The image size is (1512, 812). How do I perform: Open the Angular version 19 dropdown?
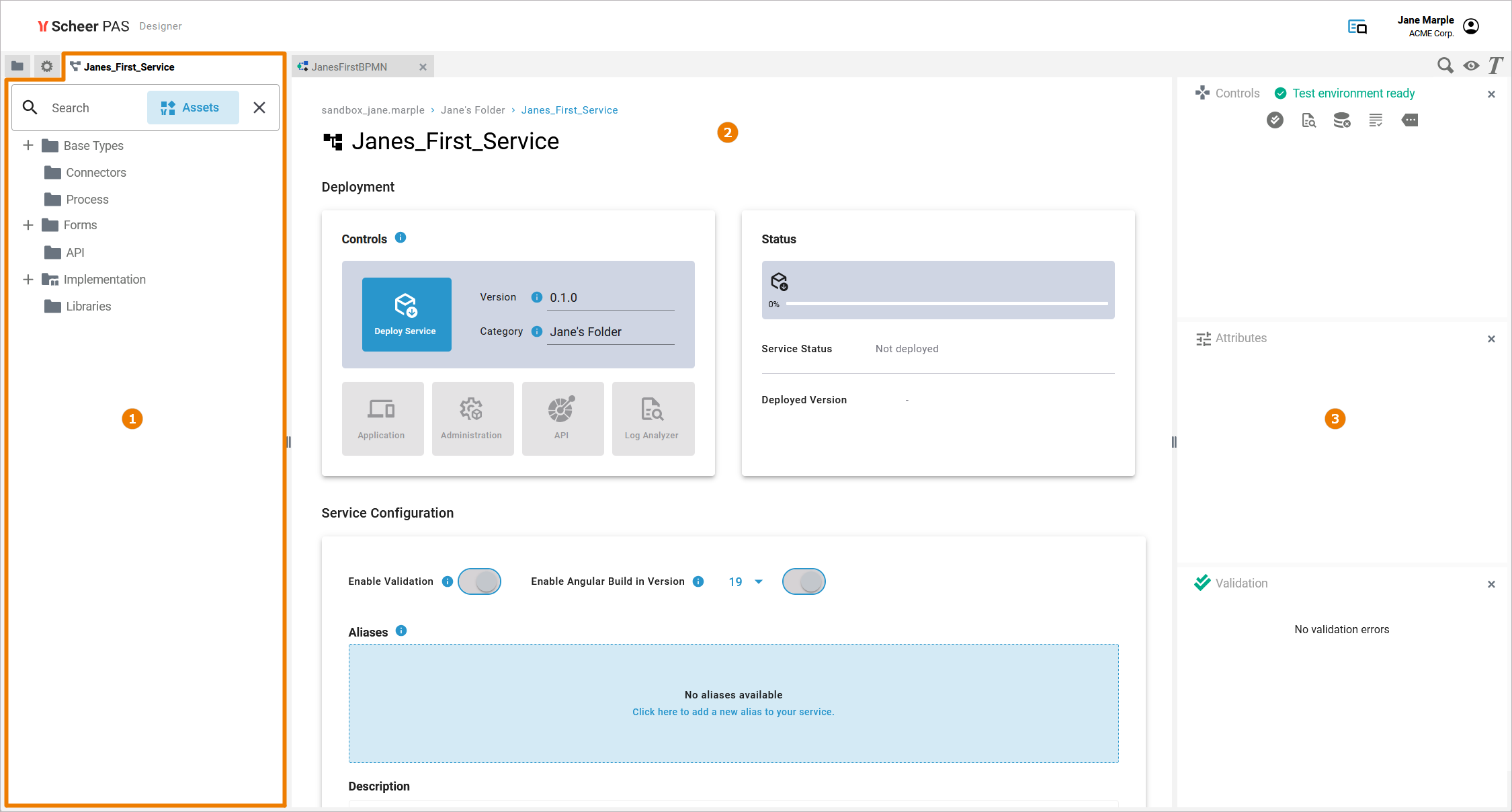pyautogui.click(x=745, y=581)
